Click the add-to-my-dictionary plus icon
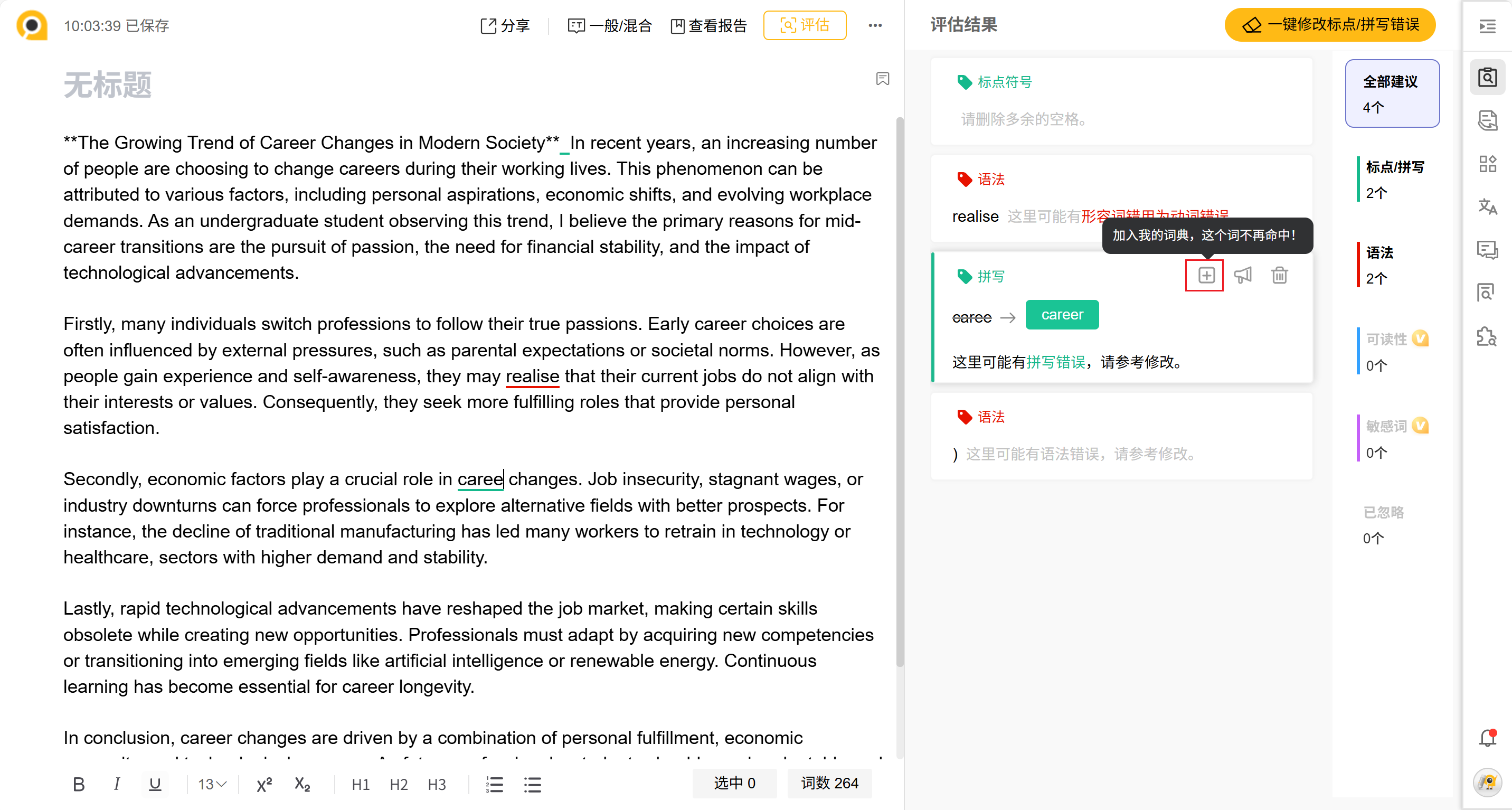Image resolution: width=1512 pixels, height=810 pixels. tap(1206, 275)
